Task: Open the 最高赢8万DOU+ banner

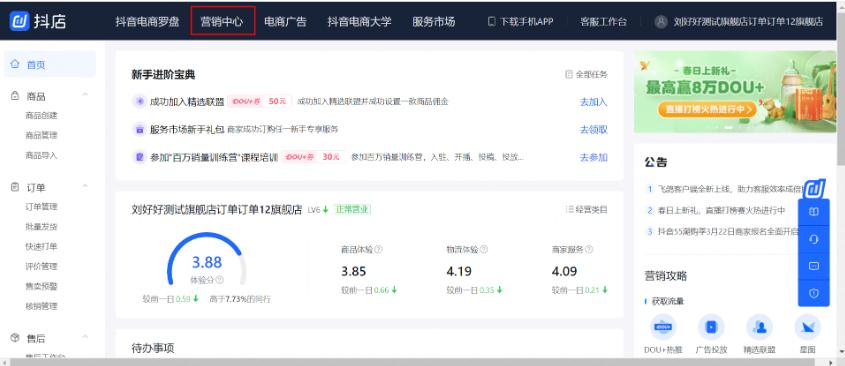Action: coord(735,92)
